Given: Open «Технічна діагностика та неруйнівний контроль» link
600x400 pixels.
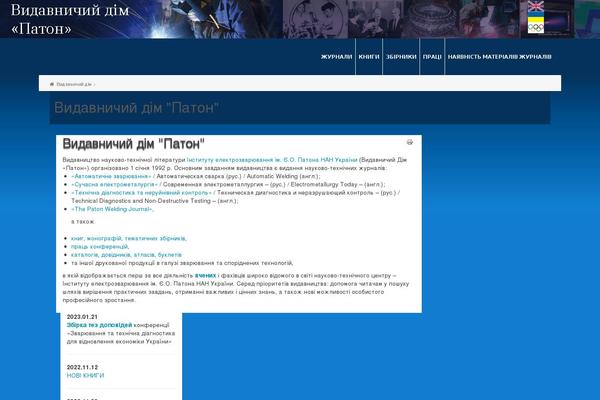Looking at the screenshot, I should (x=141, y=193).
